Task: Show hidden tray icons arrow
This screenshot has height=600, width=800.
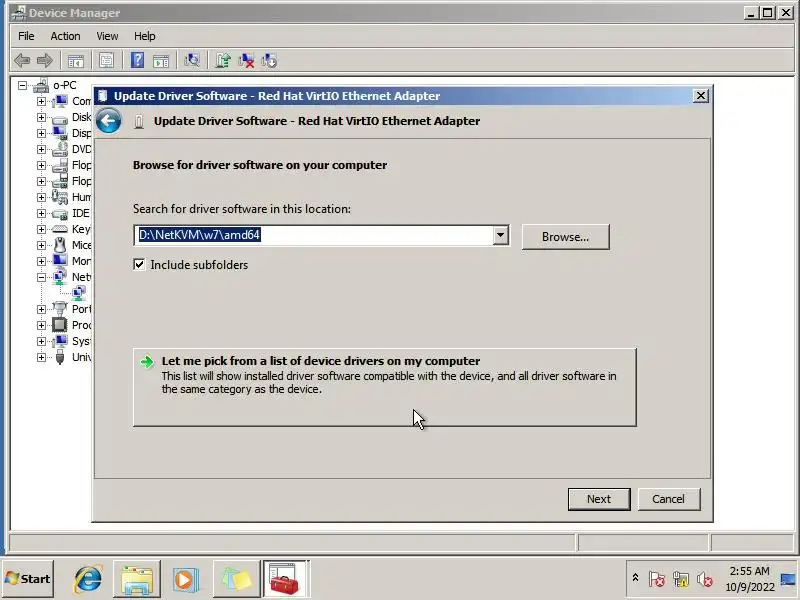Action: click(x=635, y=578)
